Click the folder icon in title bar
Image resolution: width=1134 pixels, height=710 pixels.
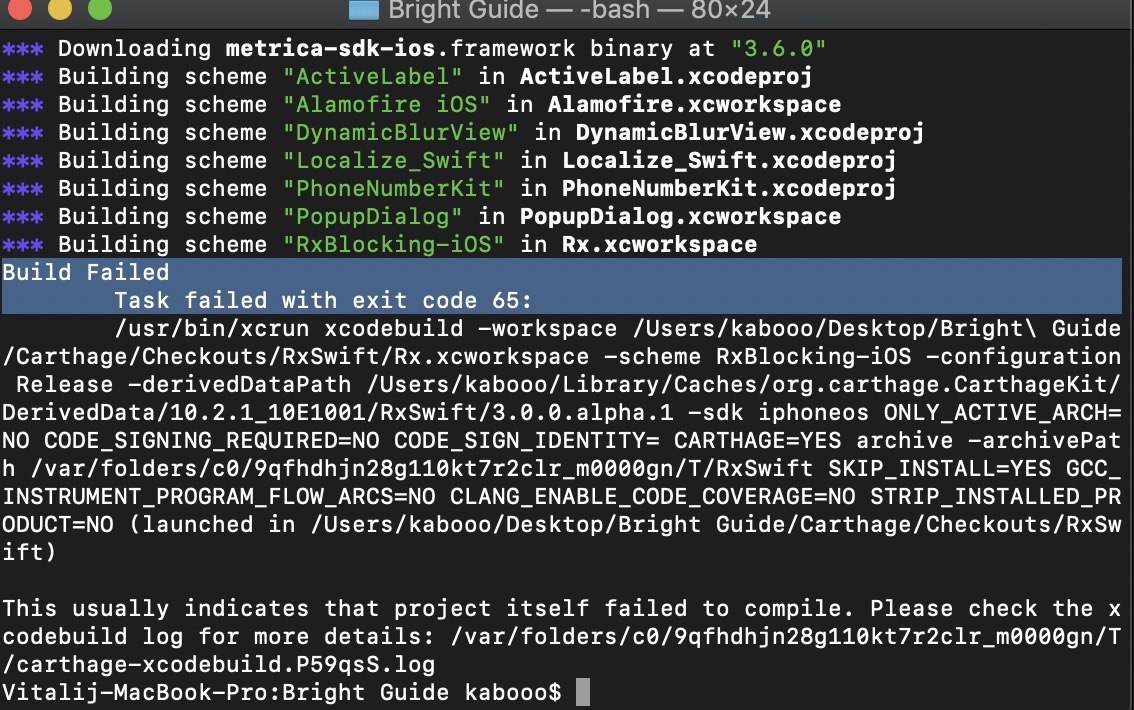[364, 9]
